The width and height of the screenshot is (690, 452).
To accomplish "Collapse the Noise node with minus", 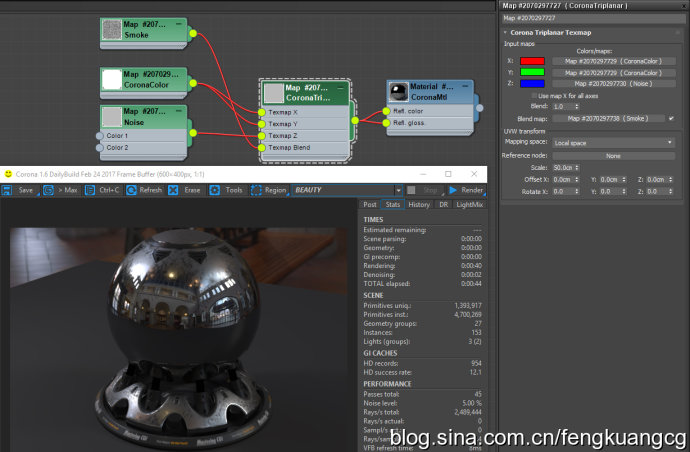I will tap(179, 111).
